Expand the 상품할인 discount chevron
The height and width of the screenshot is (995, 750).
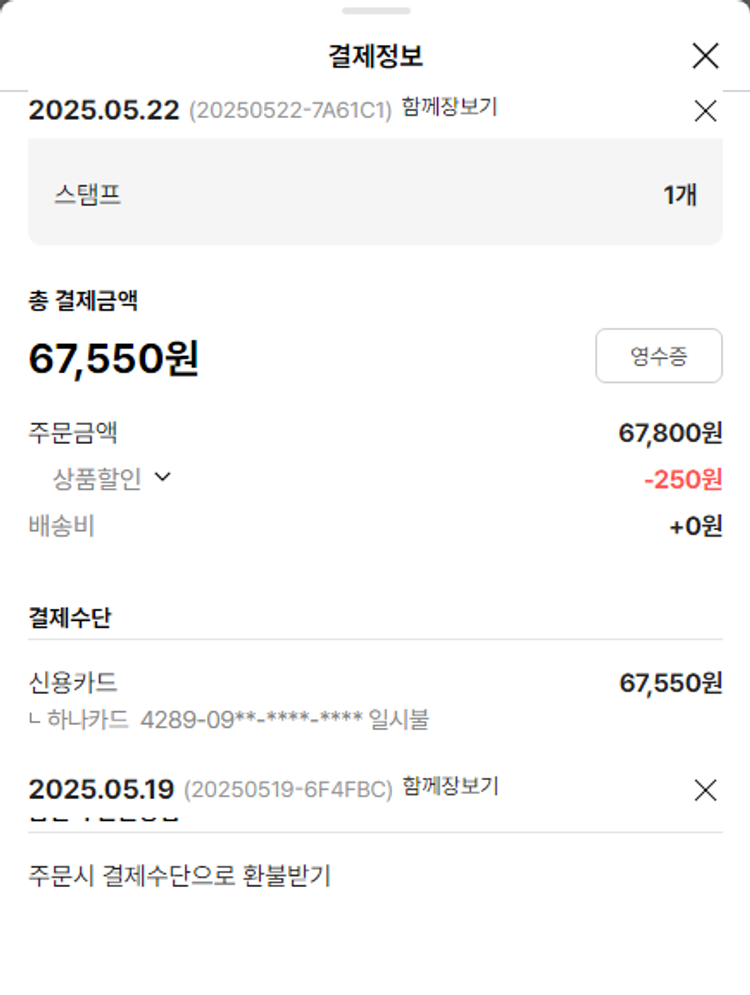point(163,478)
